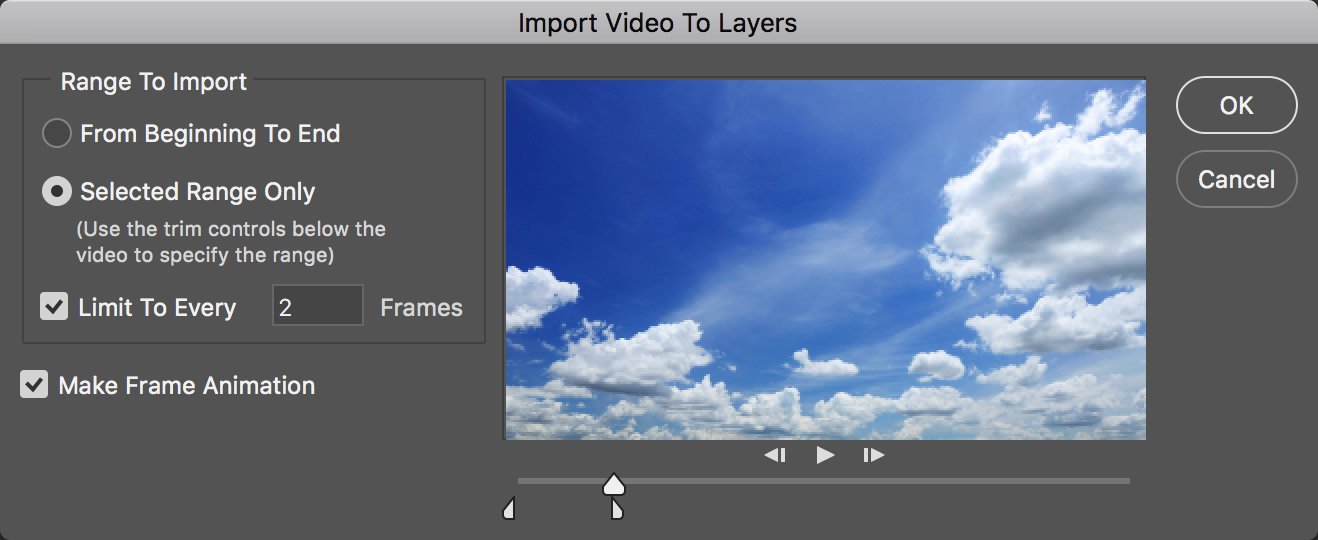
Task: Select From Beginning To End radio button
Action: pos(56,133)
